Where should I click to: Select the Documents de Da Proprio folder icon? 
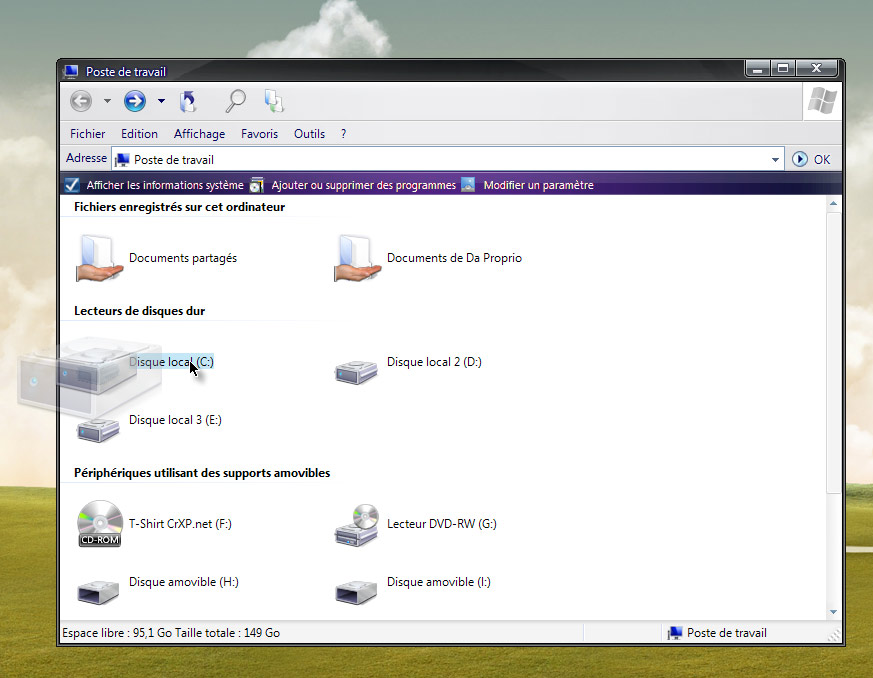pos(357,258)
